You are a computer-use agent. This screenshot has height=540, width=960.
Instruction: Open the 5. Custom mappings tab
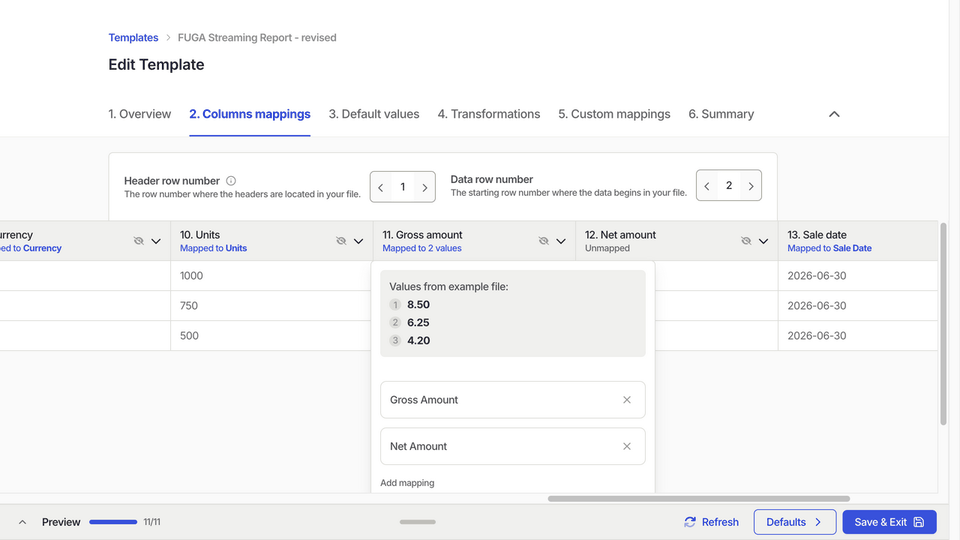(614, 114)
